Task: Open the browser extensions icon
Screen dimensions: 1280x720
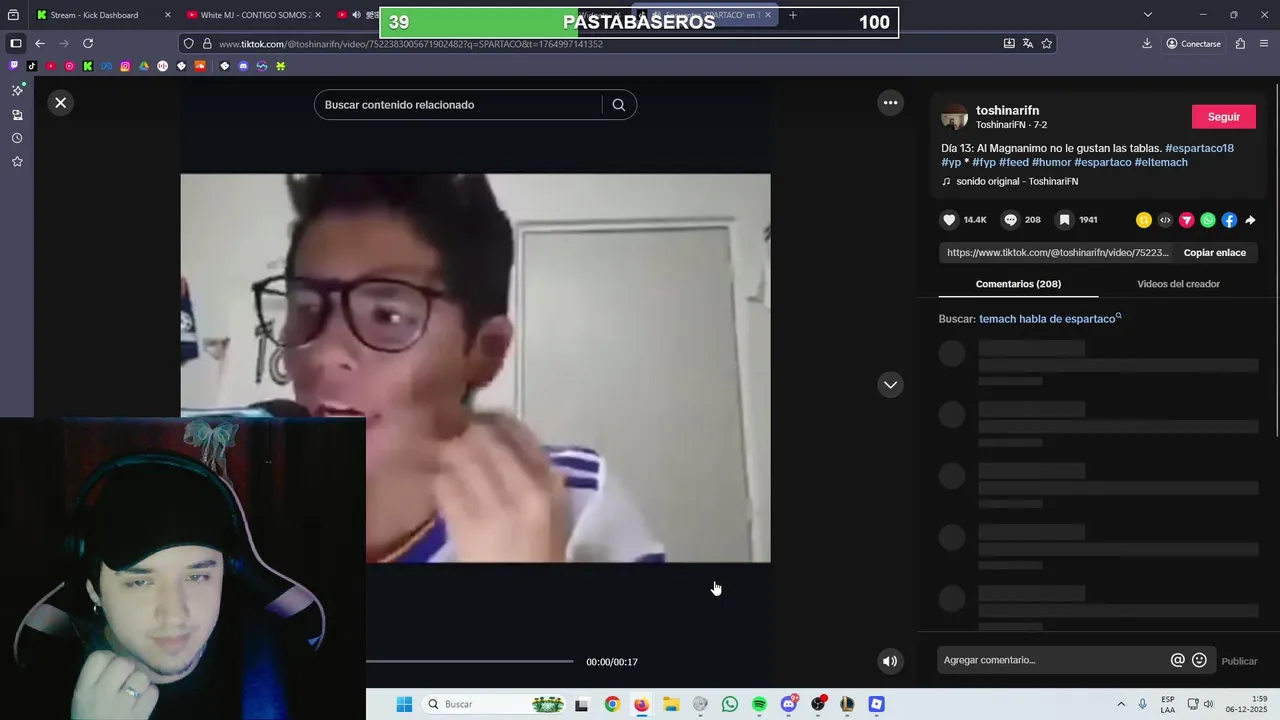Action: [x=1240, y=43]
